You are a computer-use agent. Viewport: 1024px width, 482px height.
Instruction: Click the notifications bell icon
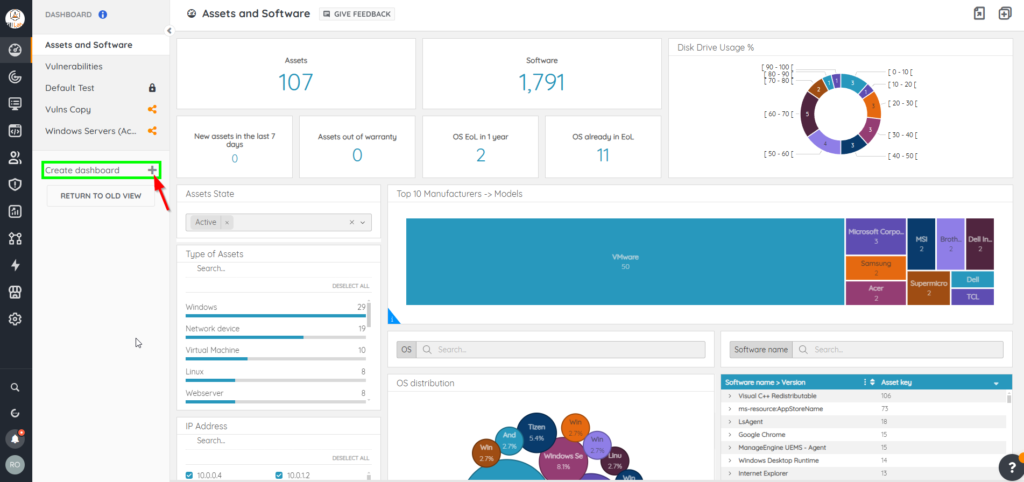click(x=16, y=438)
